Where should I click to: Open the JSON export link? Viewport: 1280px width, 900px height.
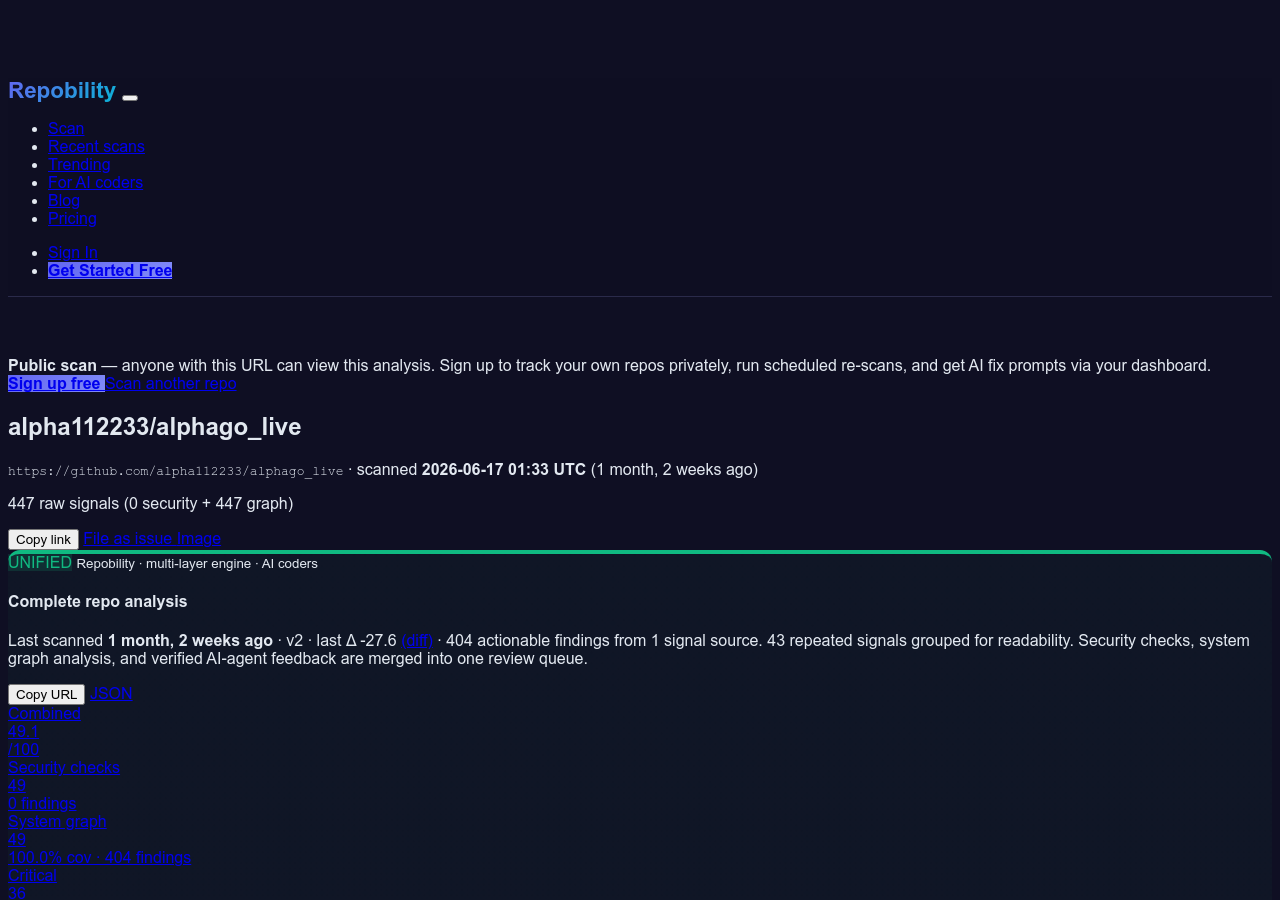point(111,693)
